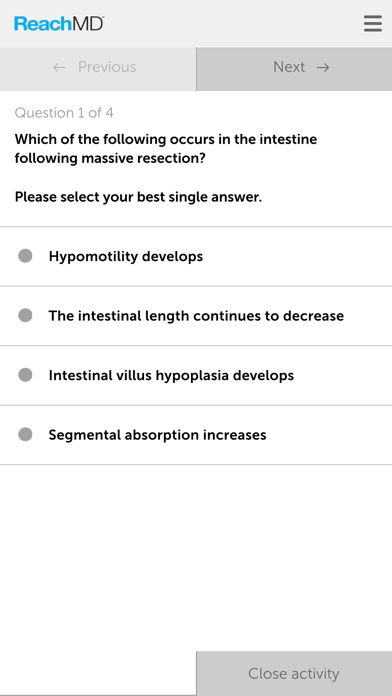Go to the Next question tab
This screenshot has height=696, width=392.
294,69
